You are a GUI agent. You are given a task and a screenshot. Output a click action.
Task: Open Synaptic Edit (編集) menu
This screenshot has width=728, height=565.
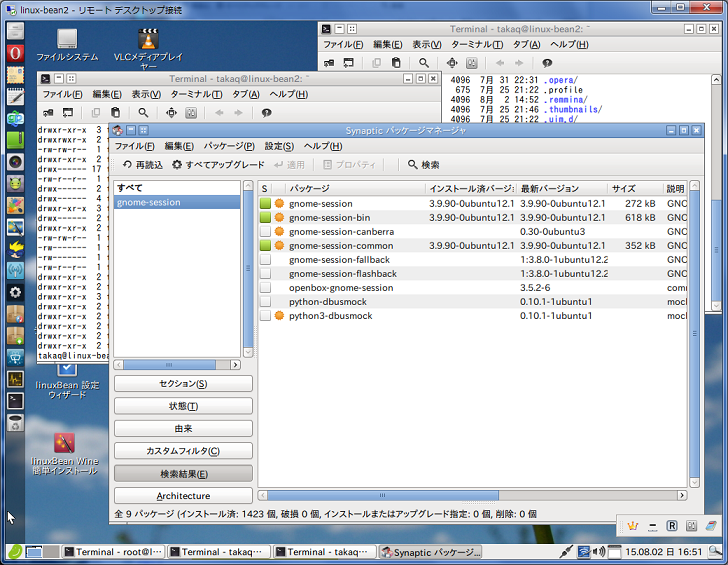pos(179,146)
